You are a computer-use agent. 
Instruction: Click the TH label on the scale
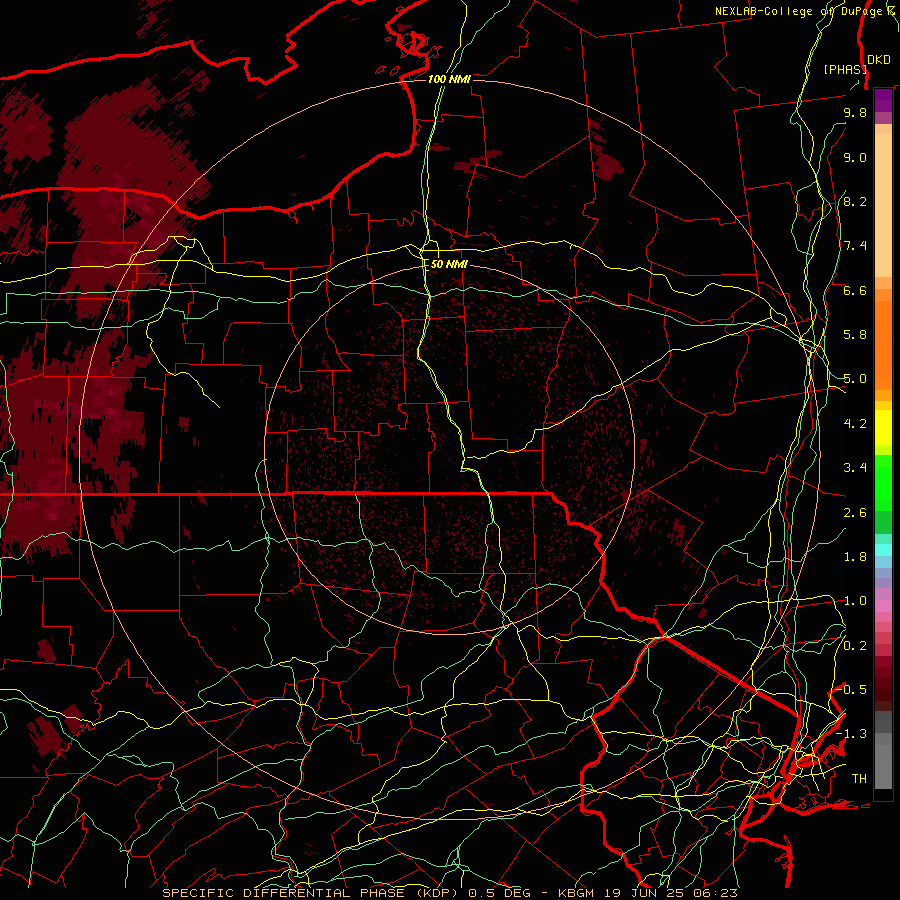click(859, 779)
